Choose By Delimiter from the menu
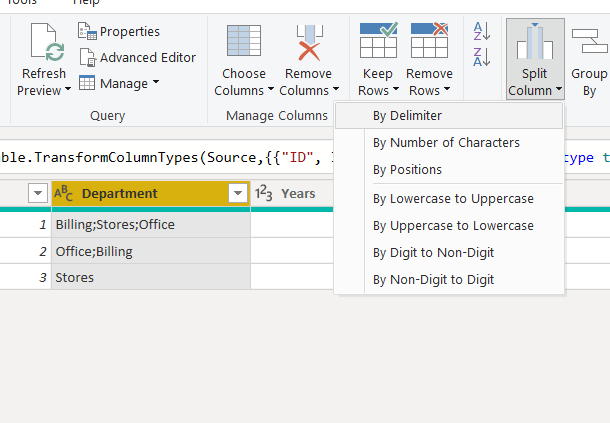Image resolution: width=610 pixels, height=423 pixels. (449, 116)
